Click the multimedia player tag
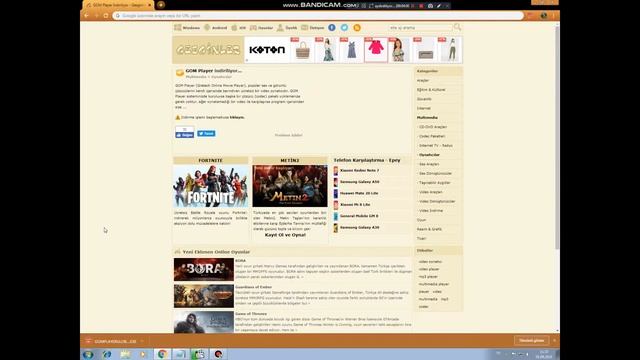This screenshot has height=360, width=640. [x=433, y=284]
